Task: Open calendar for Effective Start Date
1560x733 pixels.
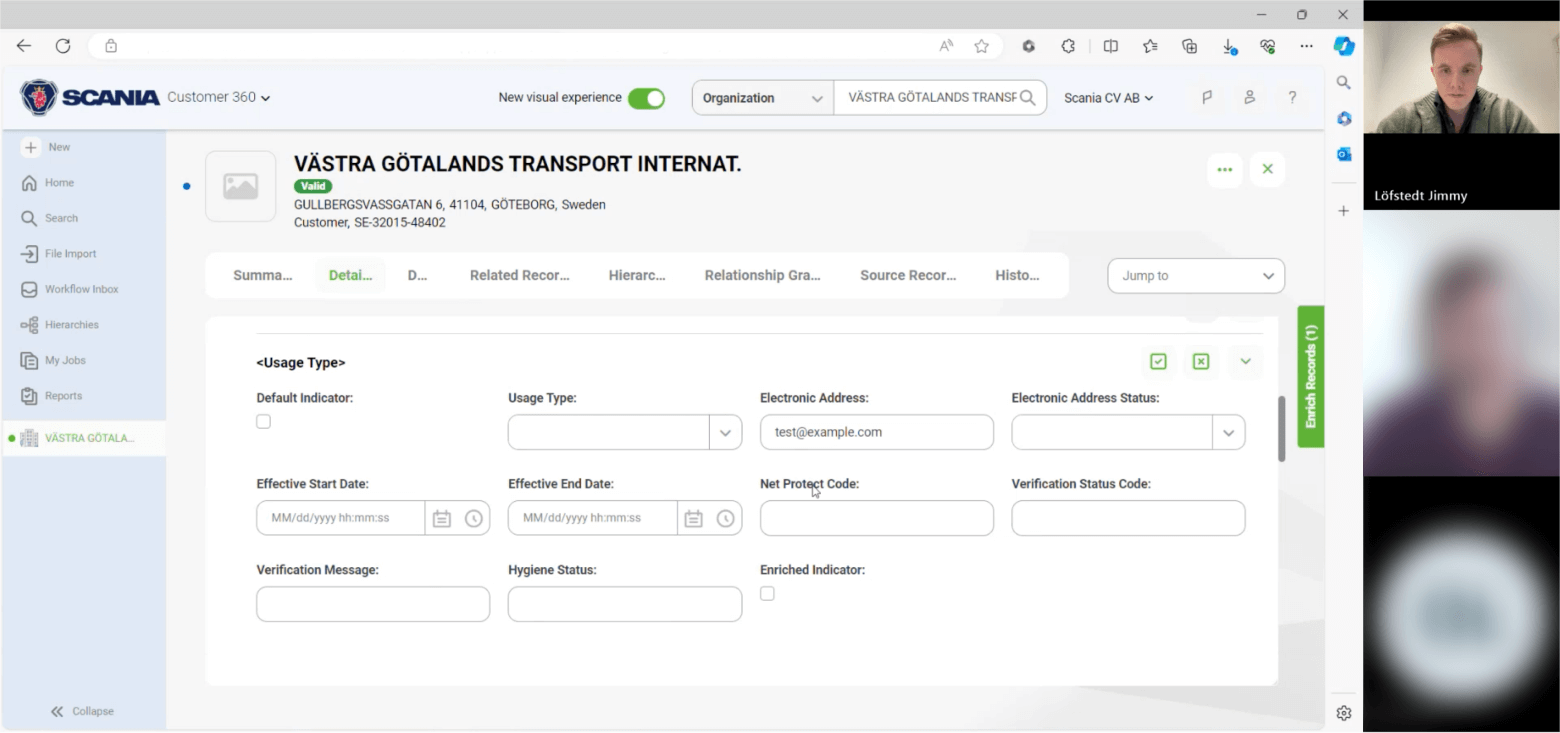Action: pos(441,519)
